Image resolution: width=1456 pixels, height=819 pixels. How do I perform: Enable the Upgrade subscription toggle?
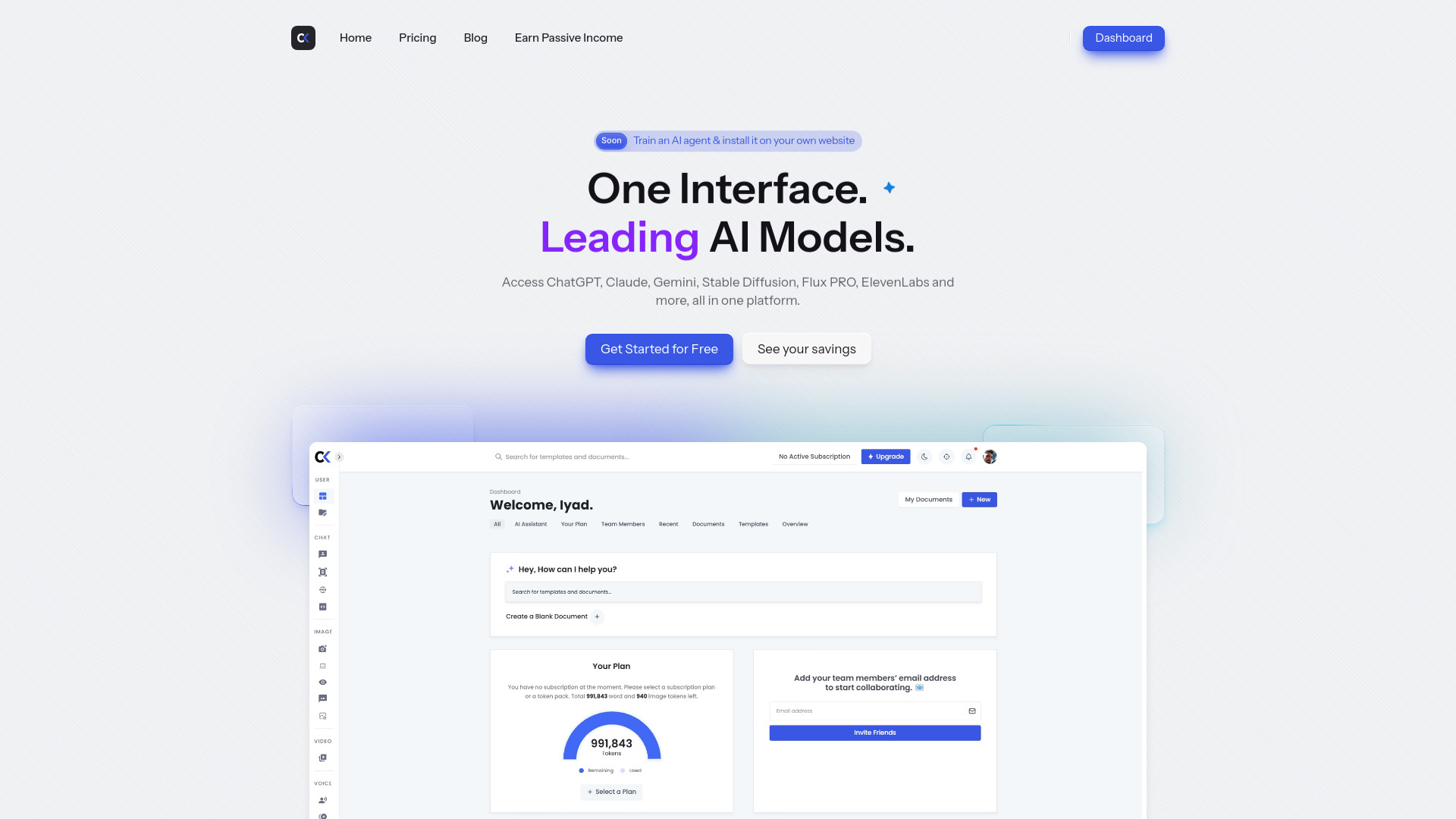pos(885,457)
